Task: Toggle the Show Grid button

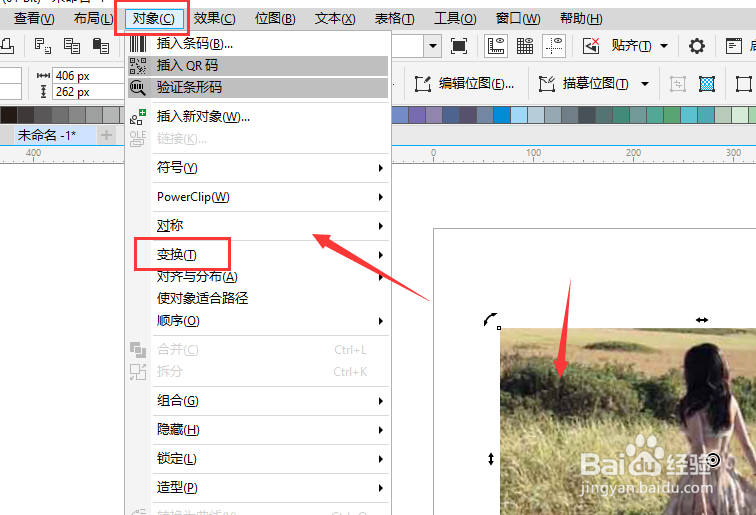Action: point(525,46)
